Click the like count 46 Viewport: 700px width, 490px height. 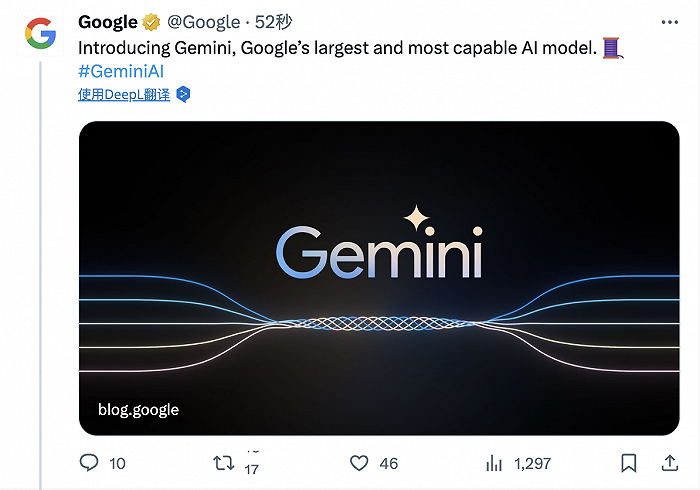(x=389, y=463)
